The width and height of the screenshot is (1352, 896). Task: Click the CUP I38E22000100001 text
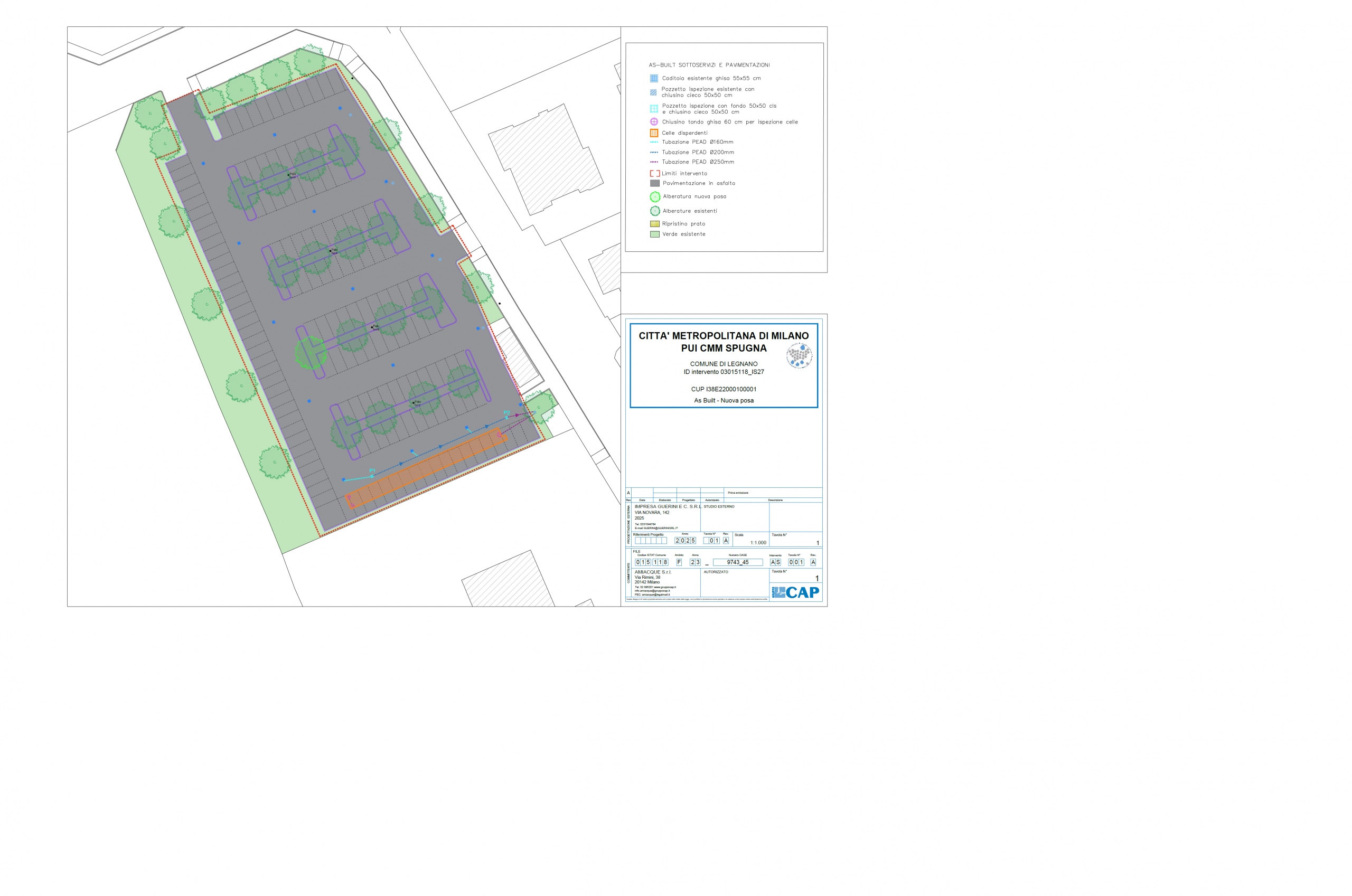point(724,389)
